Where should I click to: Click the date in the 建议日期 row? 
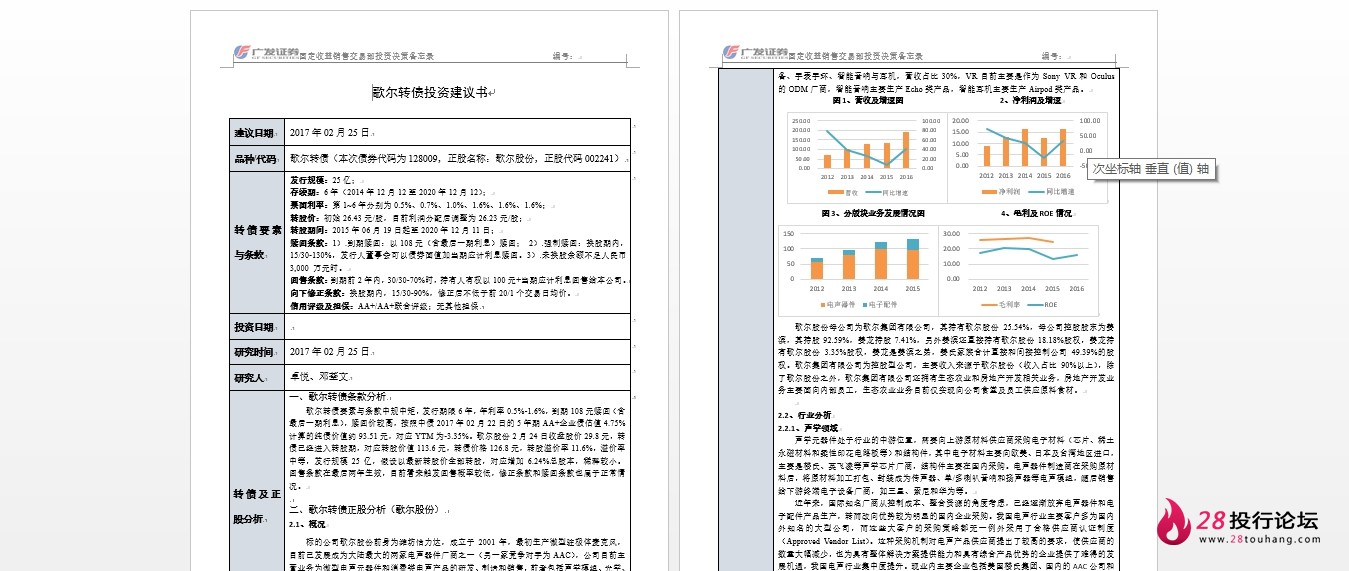click(329, 132)
